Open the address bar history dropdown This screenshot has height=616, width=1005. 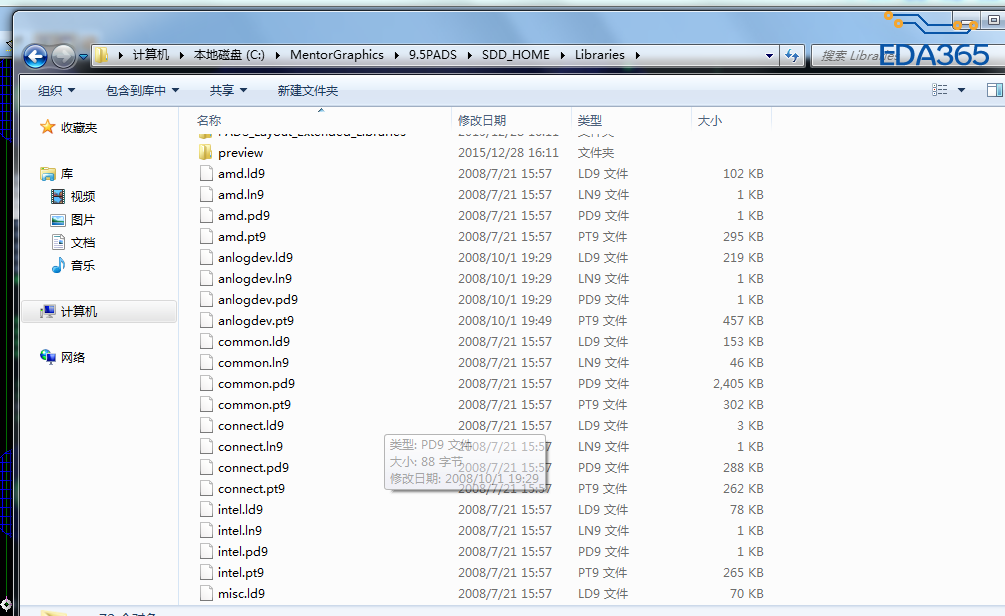click(769, 56)
